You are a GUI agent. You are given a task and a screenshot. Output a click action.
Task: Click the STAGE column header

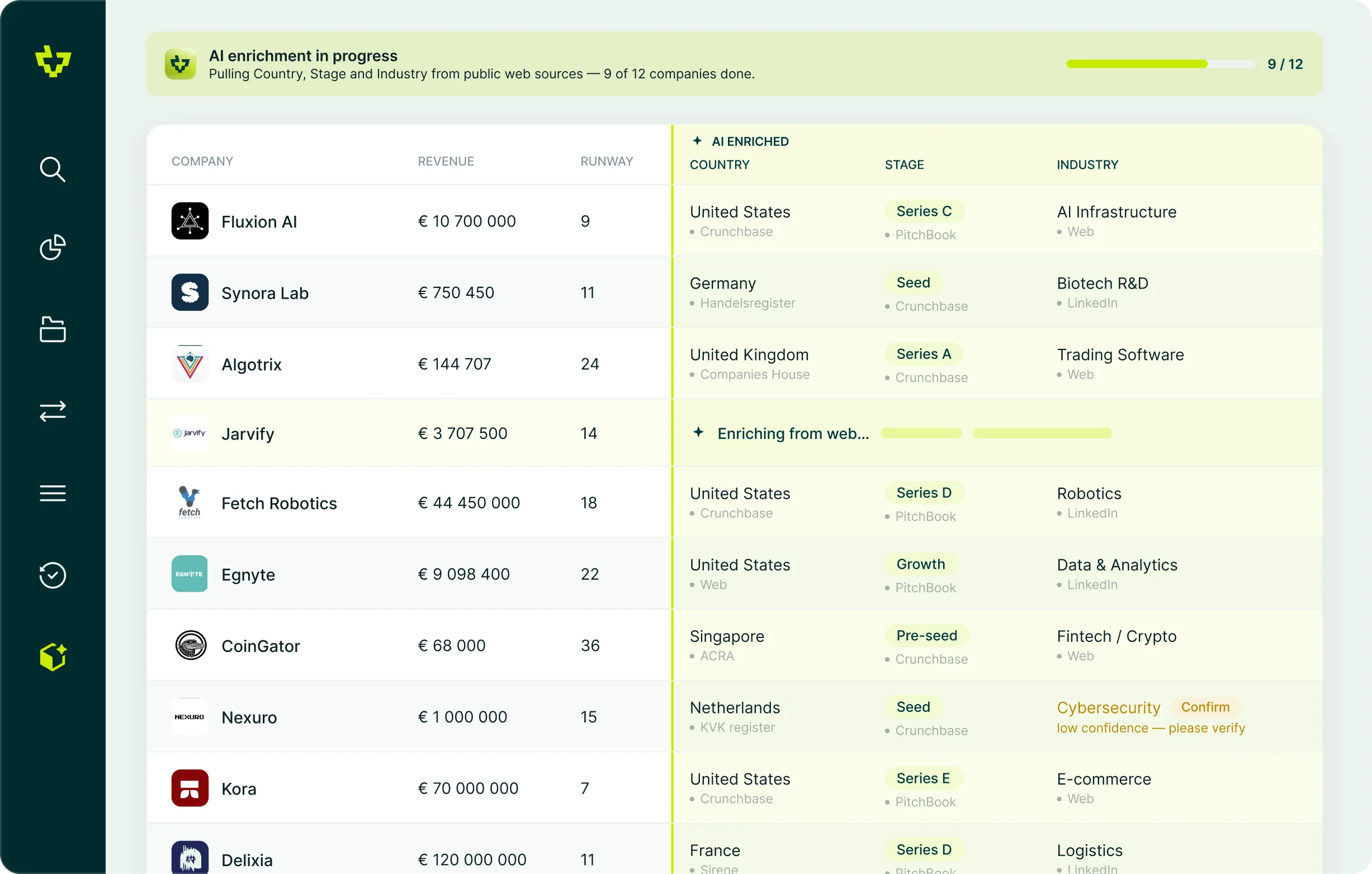[904, 164]
